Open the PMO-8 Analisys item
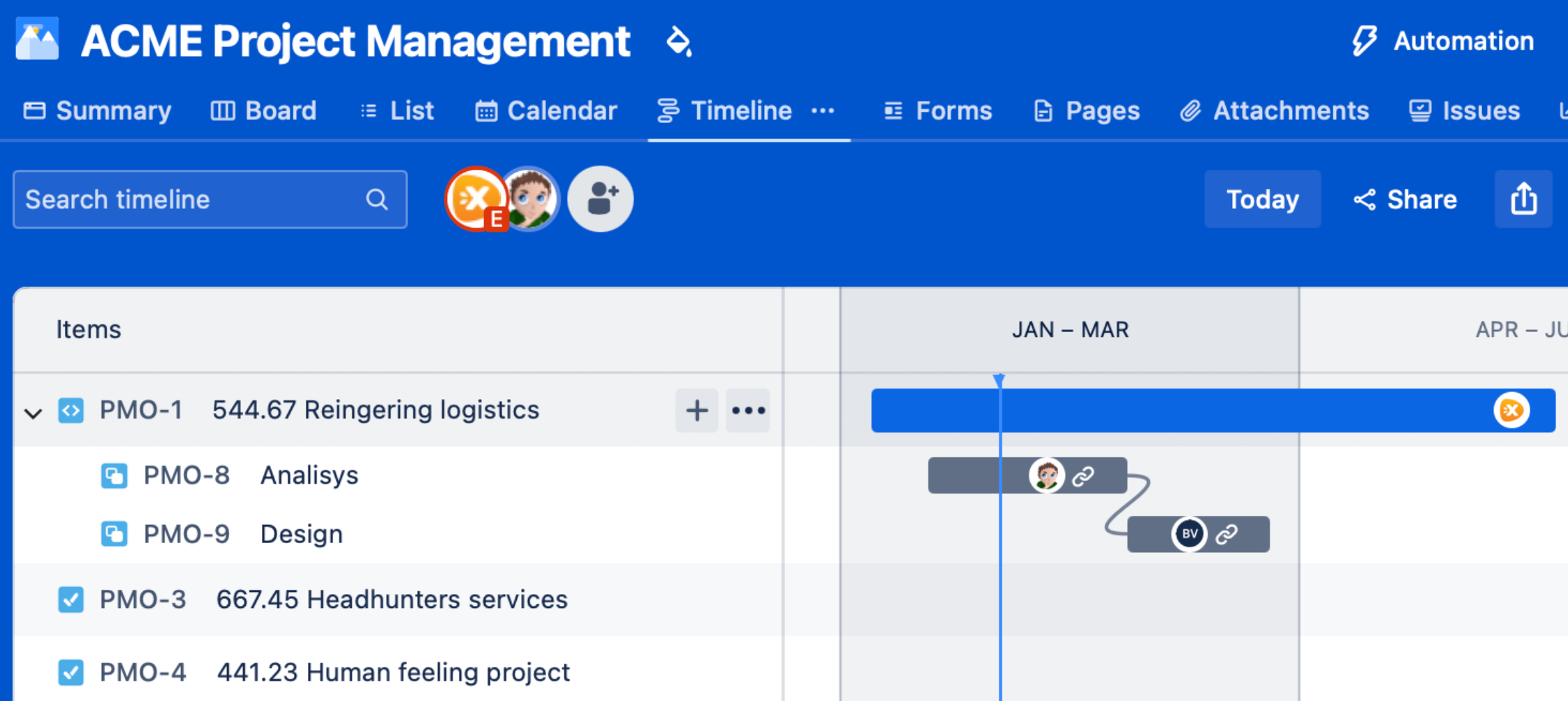Screen dimensions: 1568x701 (x=309, y=476)
